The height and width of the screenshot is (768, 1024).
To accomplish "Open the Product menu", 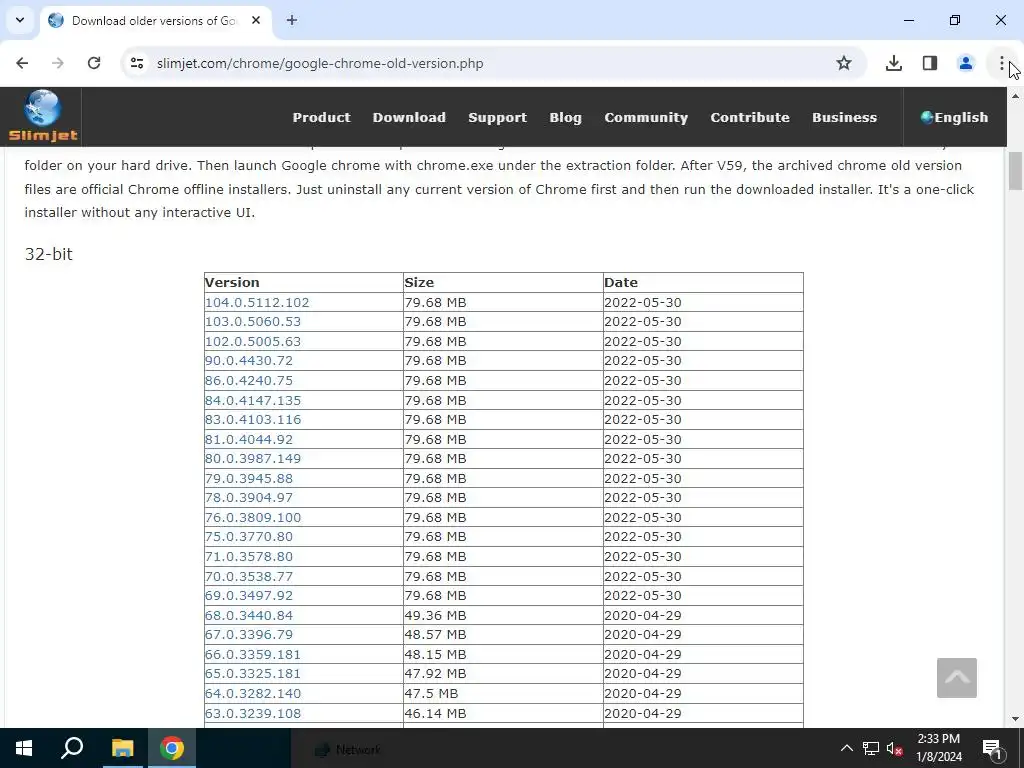I will coord(321,118).
